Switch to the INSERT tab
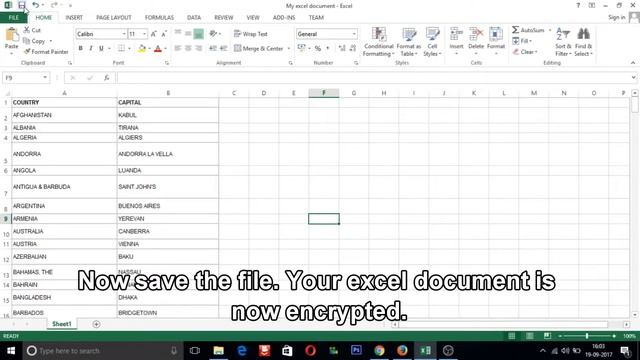Image resolution: width=640 pixels, height=360 pixels. pyautogui.click(x=74, y=18)
